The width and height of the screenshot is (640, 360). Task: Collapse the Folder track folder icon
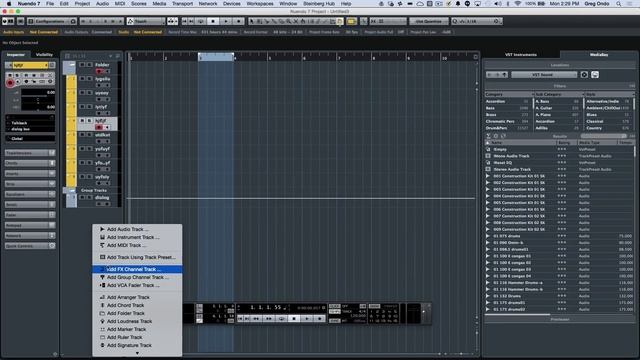[72, 64]
